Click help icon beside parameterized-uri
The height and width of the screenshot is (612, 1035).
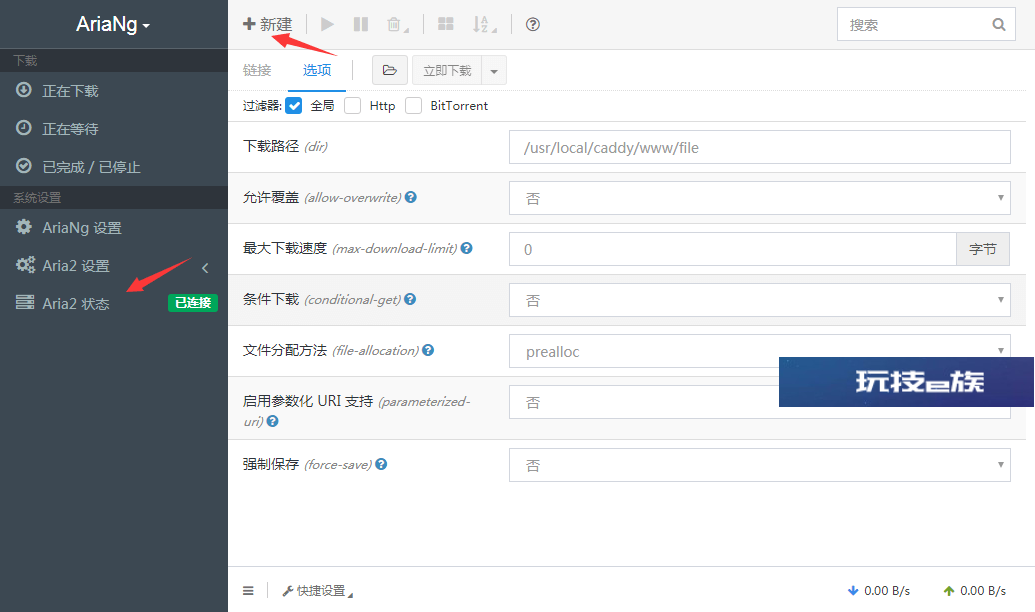pyautogui.click(x=273, y=421)
